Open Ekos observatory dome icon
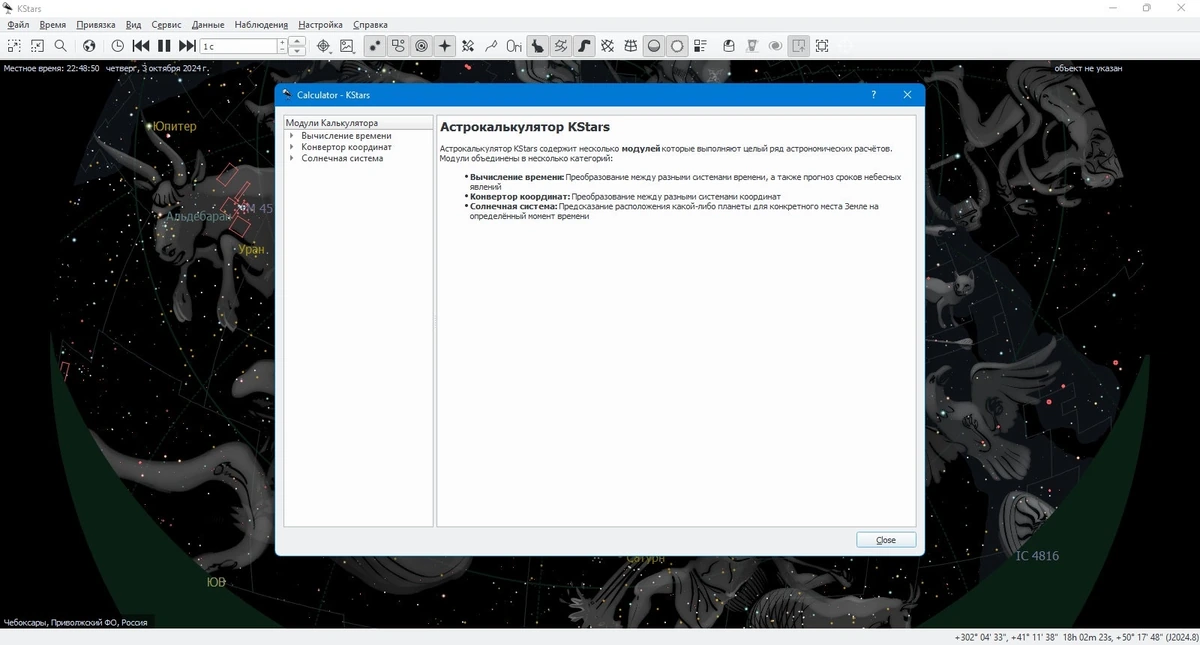This screenshot has height=645, width=1200. coord(729,46)
